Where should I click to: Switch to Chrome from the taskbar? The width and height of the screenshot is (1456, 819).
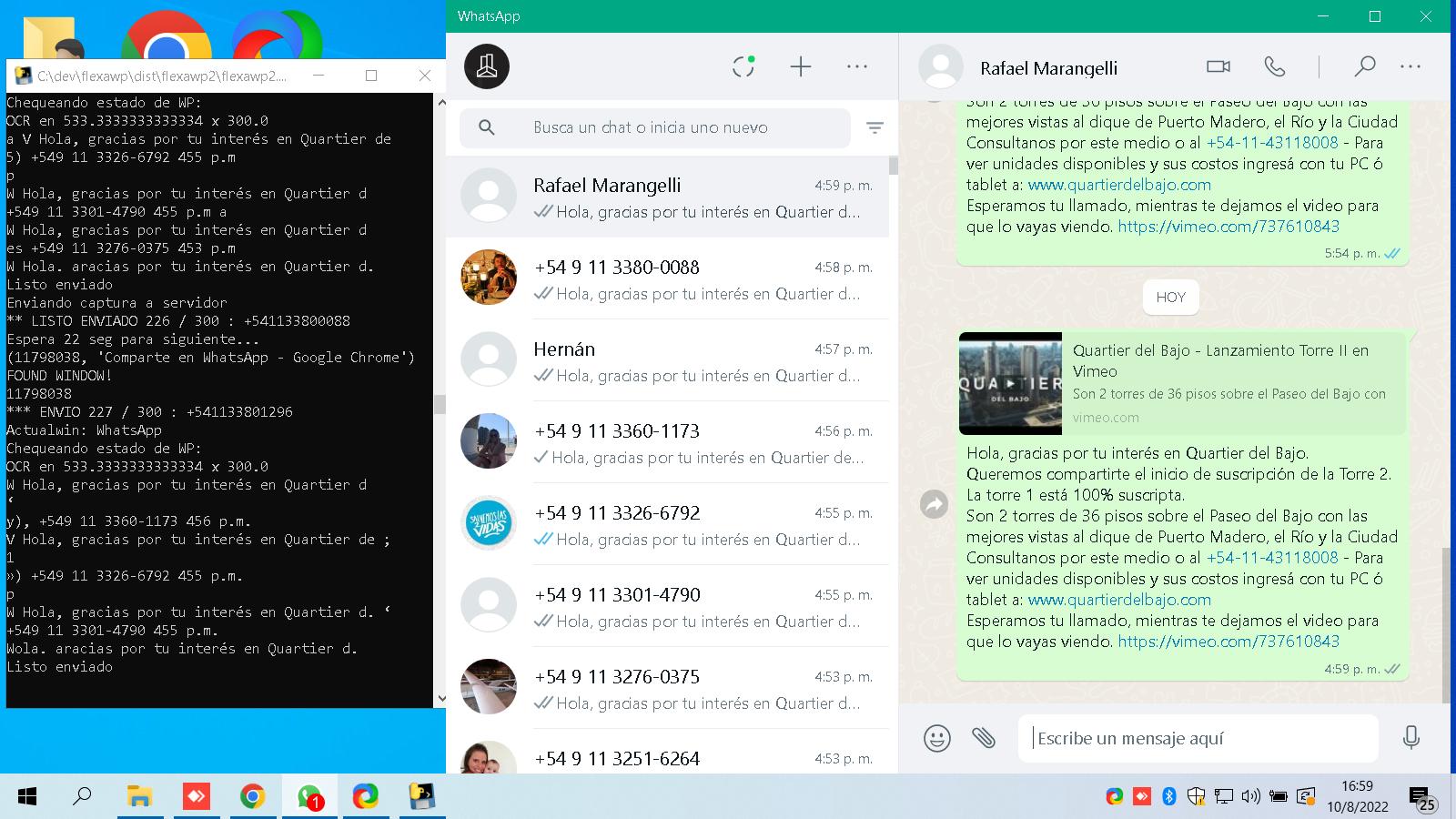[x=252, y=797]
